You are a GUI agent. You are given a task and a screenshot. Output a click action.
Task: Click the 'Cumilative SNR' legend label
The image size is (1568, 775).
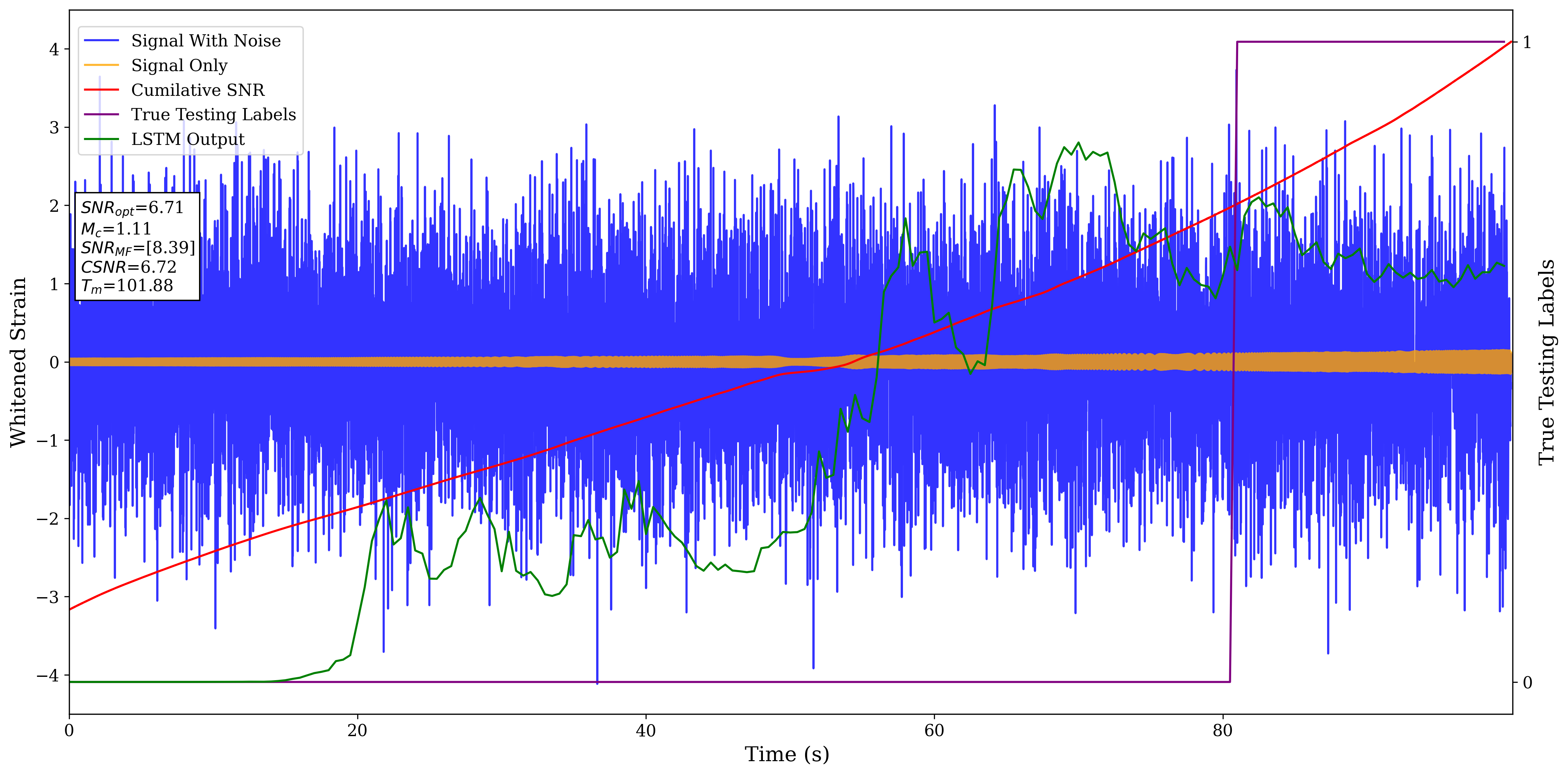tap(198, 90)
